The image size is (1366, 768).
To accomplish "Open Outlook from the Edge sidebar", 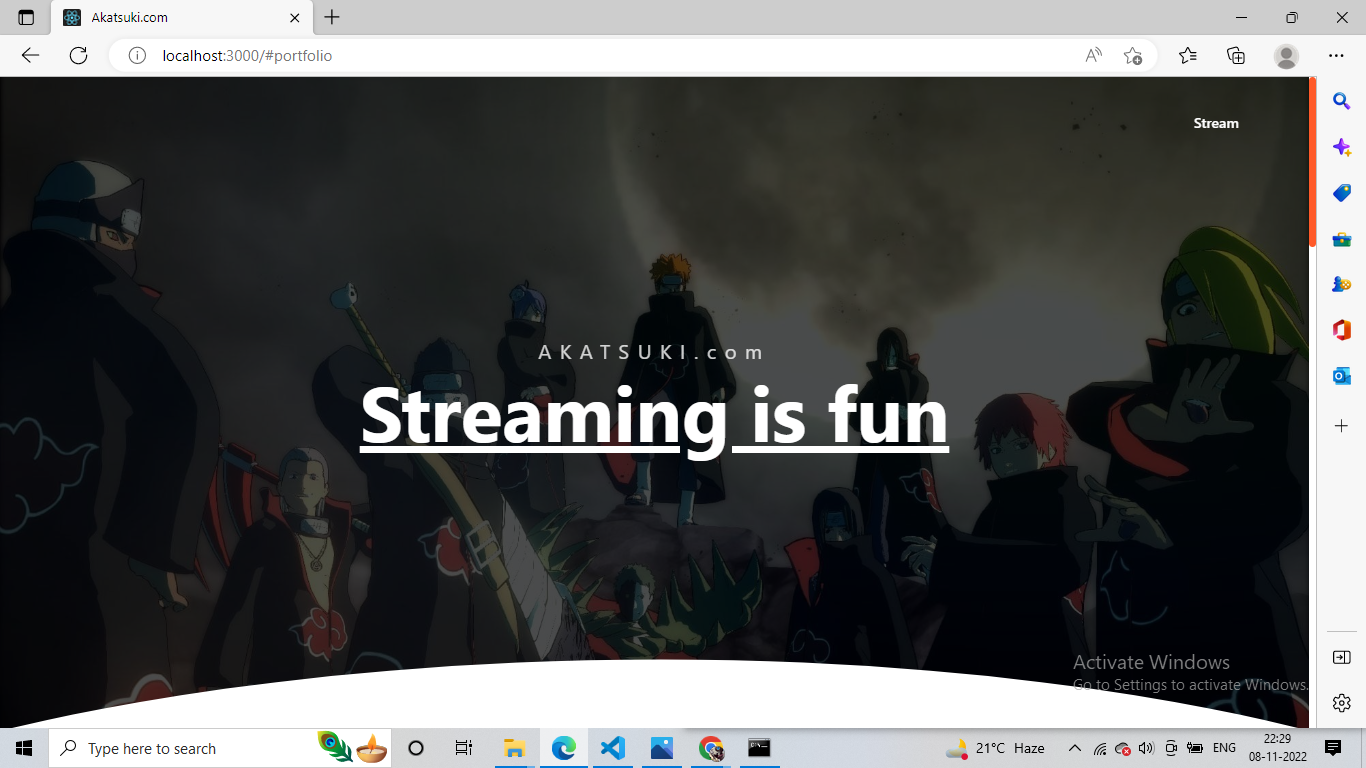I will [1342, 375].
